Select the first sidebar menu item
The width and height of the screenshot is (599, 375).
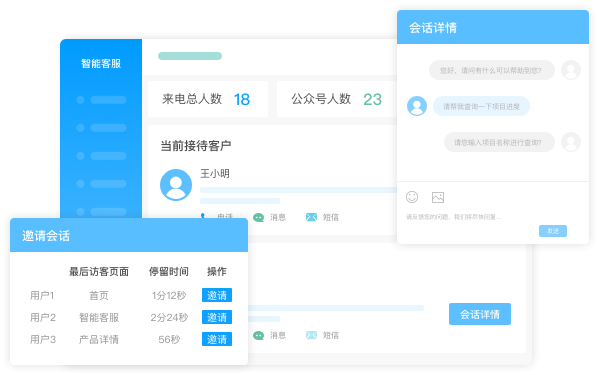[101, 100]
